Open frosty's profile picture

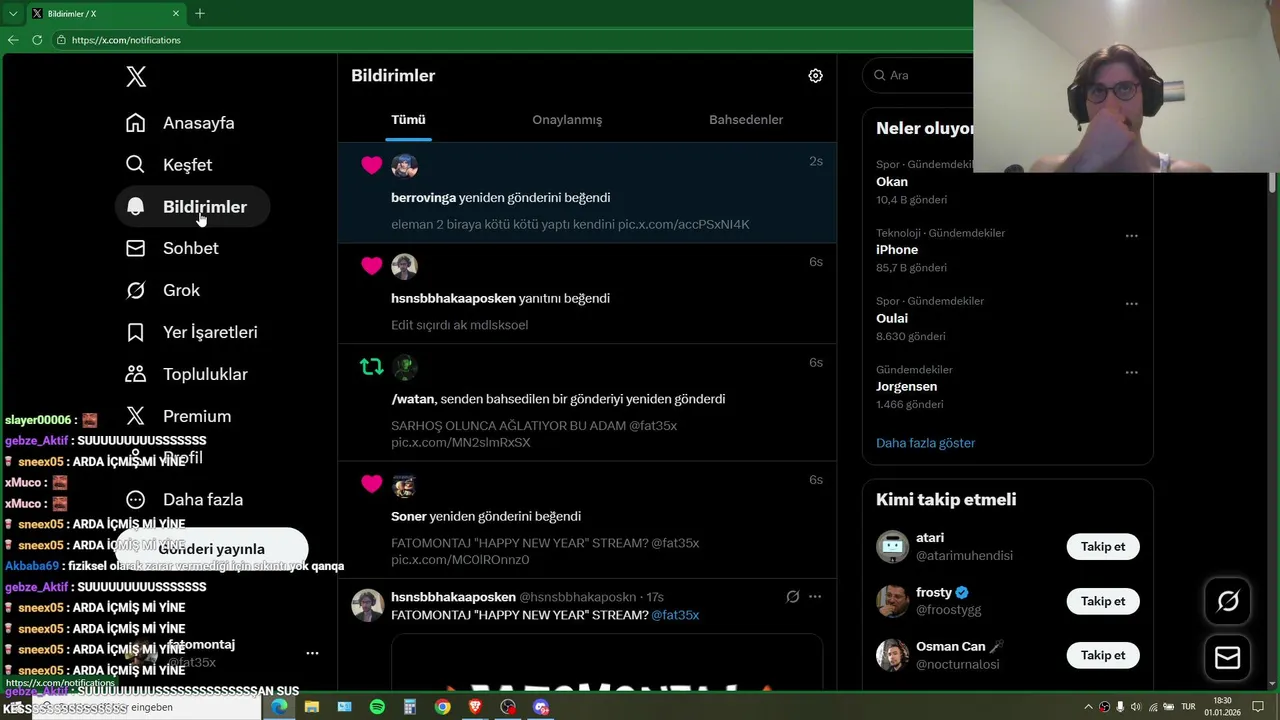tap(892, 601)
